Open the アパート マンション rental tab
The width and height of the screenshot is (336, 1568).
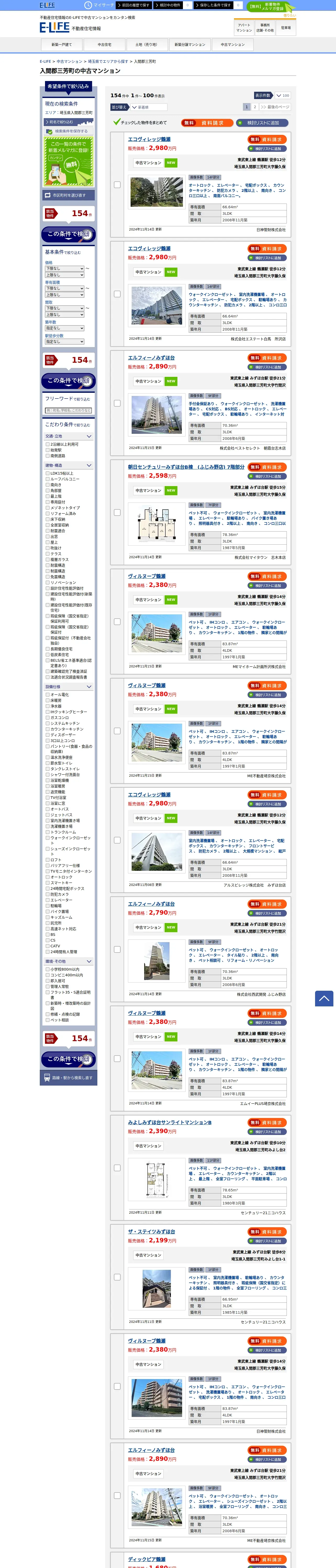click(x=244, y=28)
